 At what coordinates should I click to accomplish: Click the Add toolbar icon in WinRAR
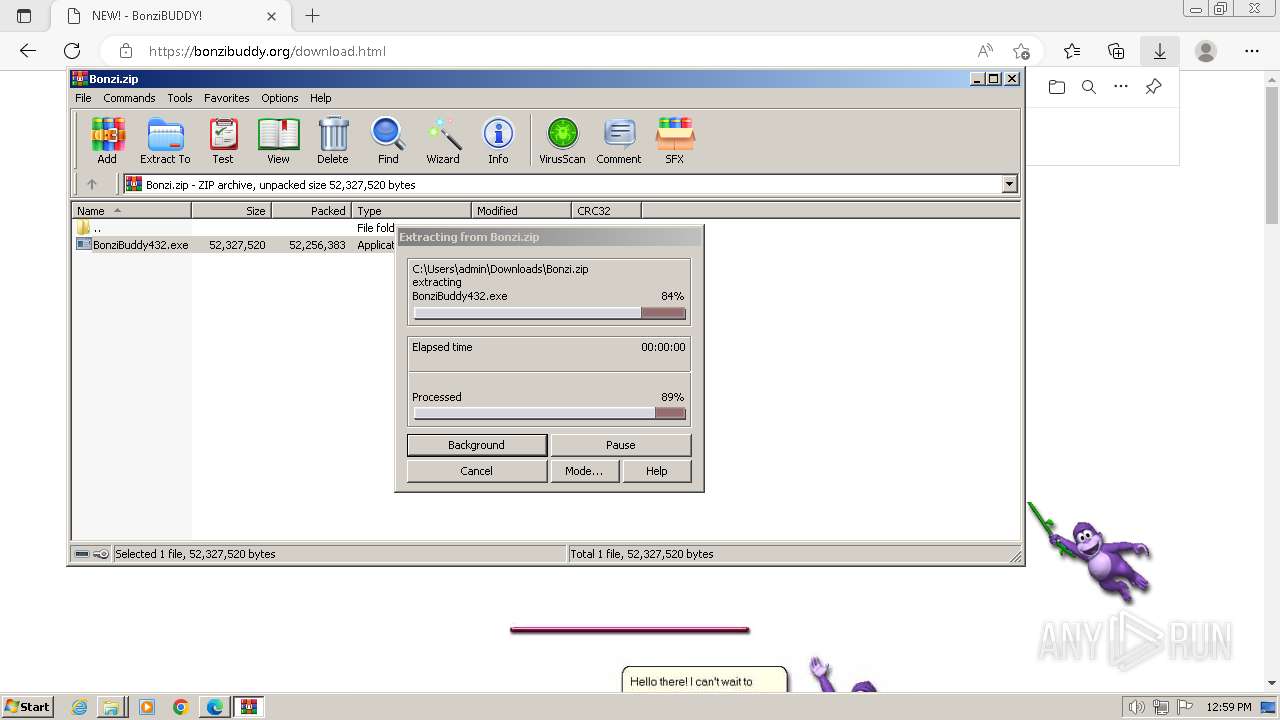[107, 140]
